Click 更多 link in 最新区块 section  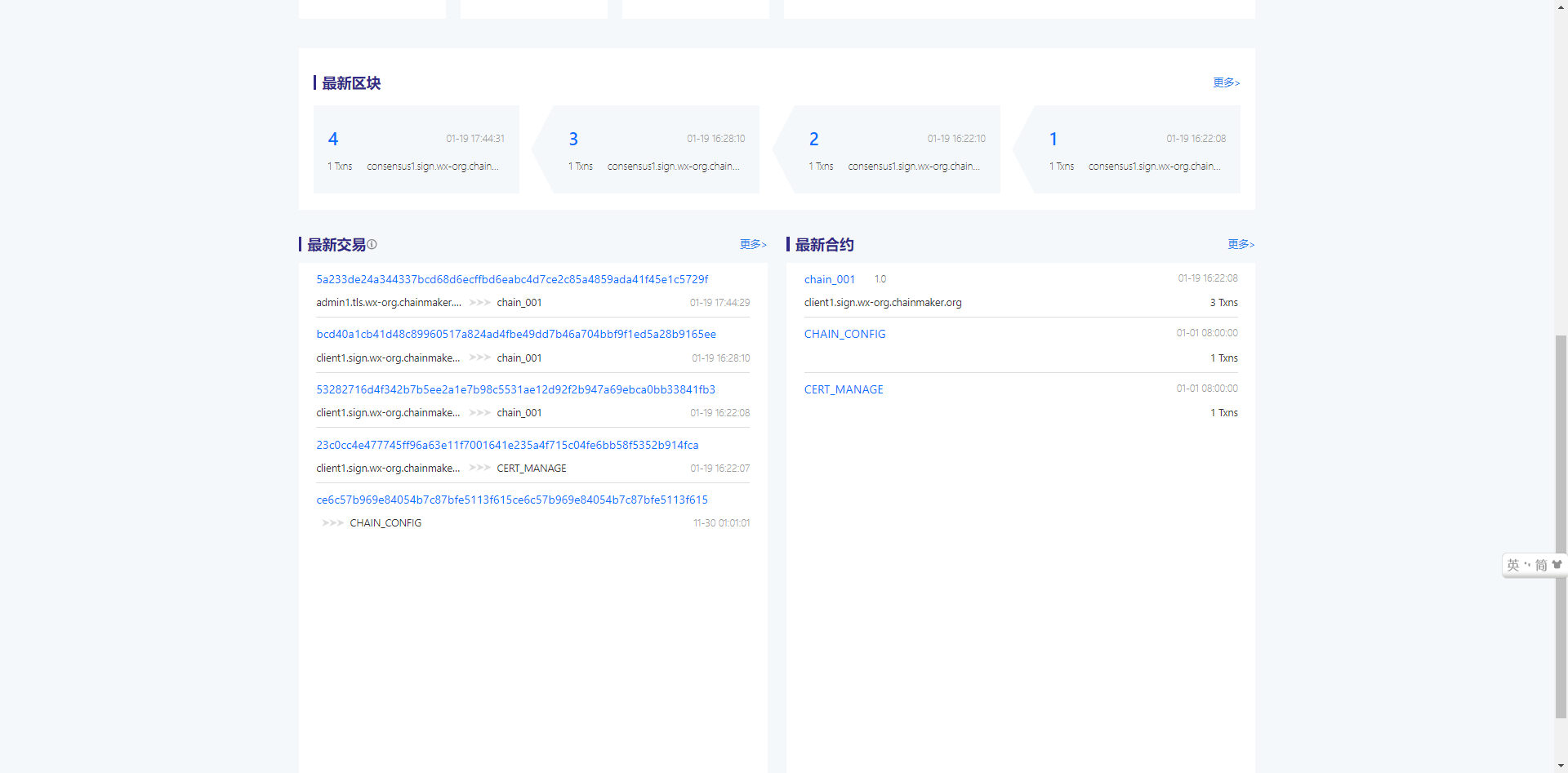pyautogui.click(x=1226, y=82)
